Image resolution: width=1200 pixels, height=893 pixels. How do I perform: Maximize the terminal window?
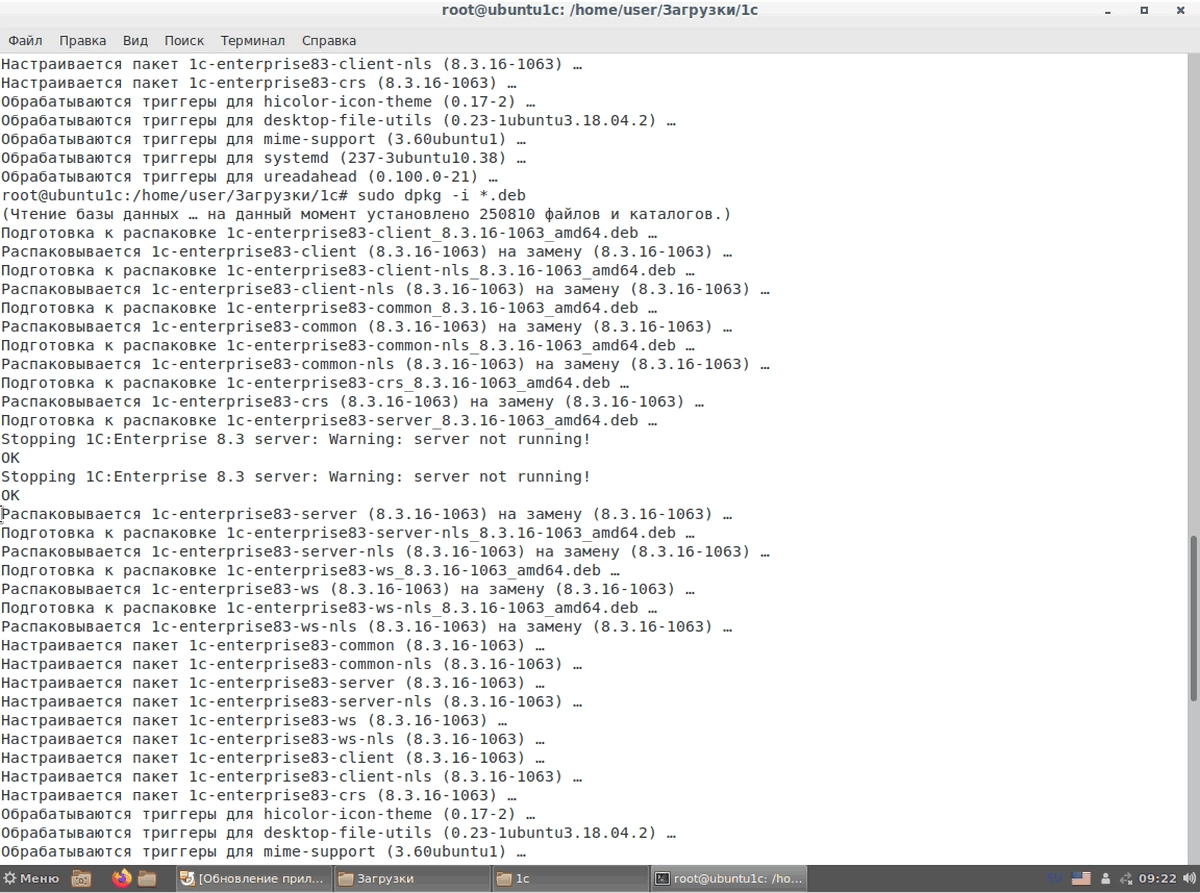1144,10
